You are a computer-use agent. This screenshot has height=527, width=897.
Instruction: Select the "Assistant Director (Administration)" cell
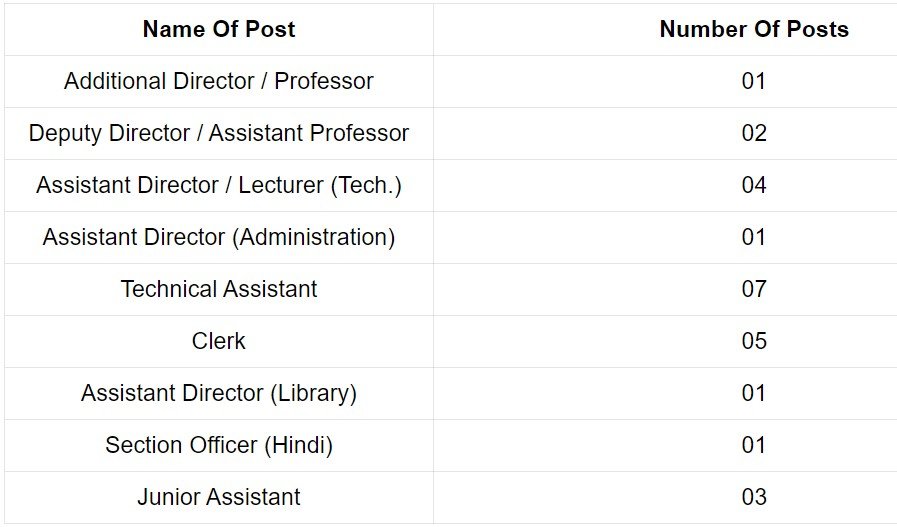(219, 237)
